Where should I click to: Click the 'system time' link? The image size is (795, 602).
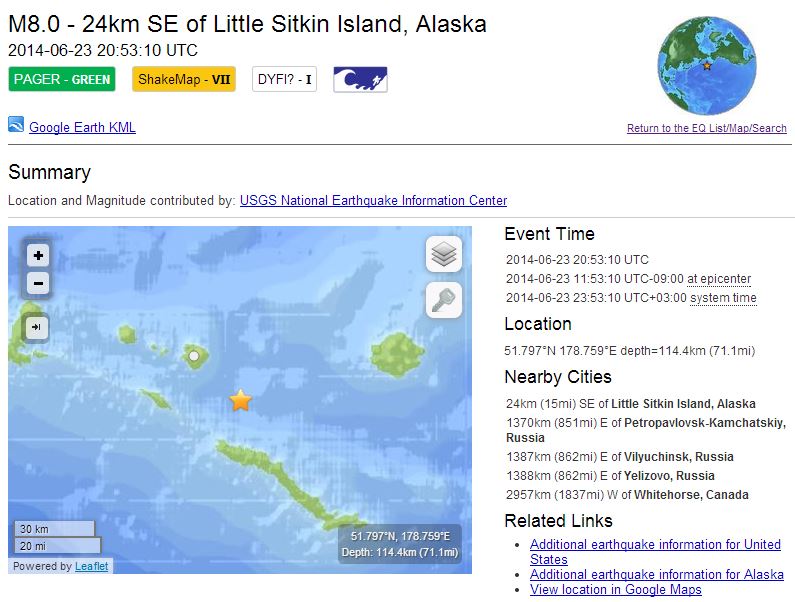723,298
